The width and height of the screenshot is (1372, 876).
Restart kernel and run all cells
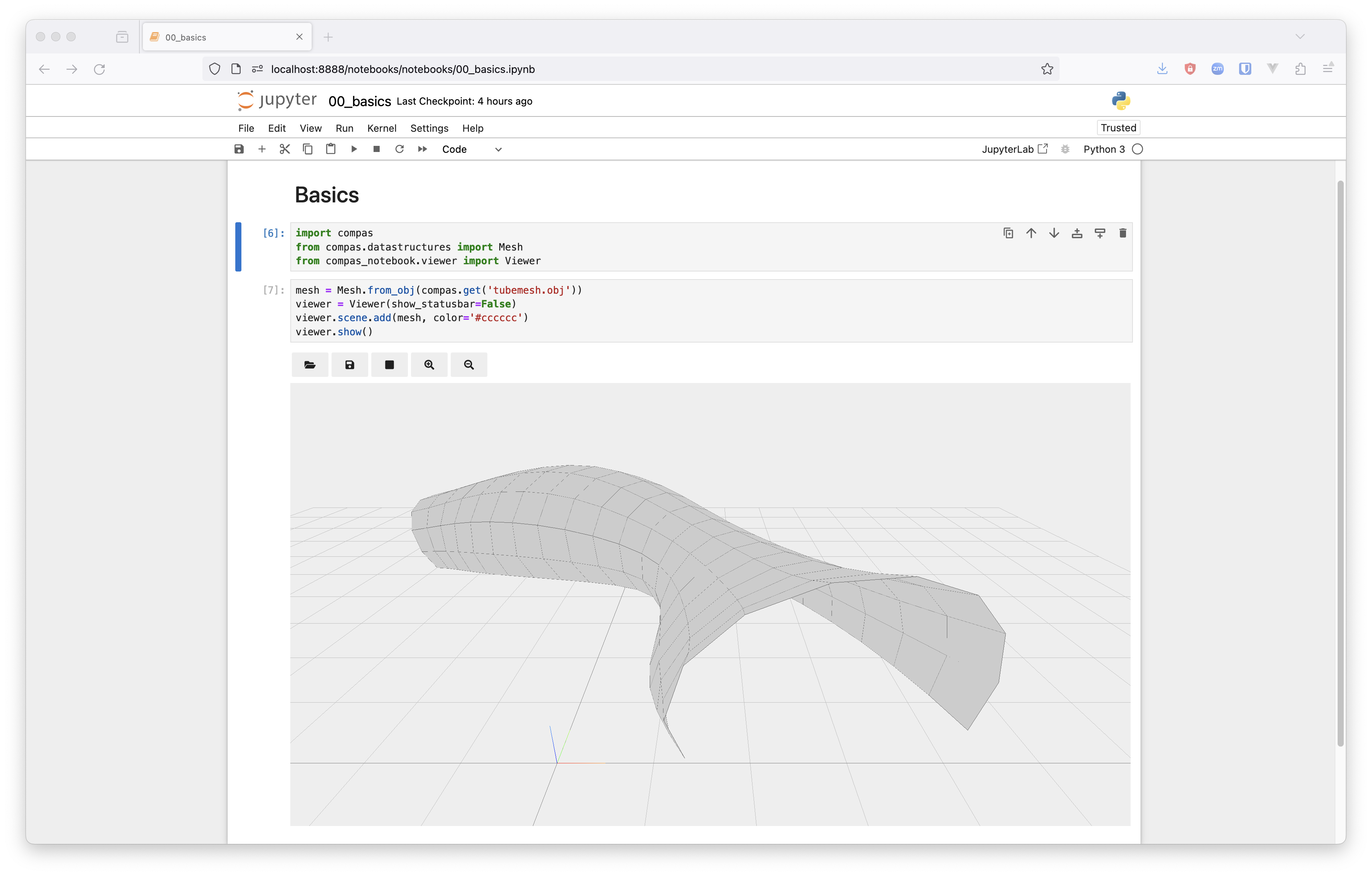point(422,149)
